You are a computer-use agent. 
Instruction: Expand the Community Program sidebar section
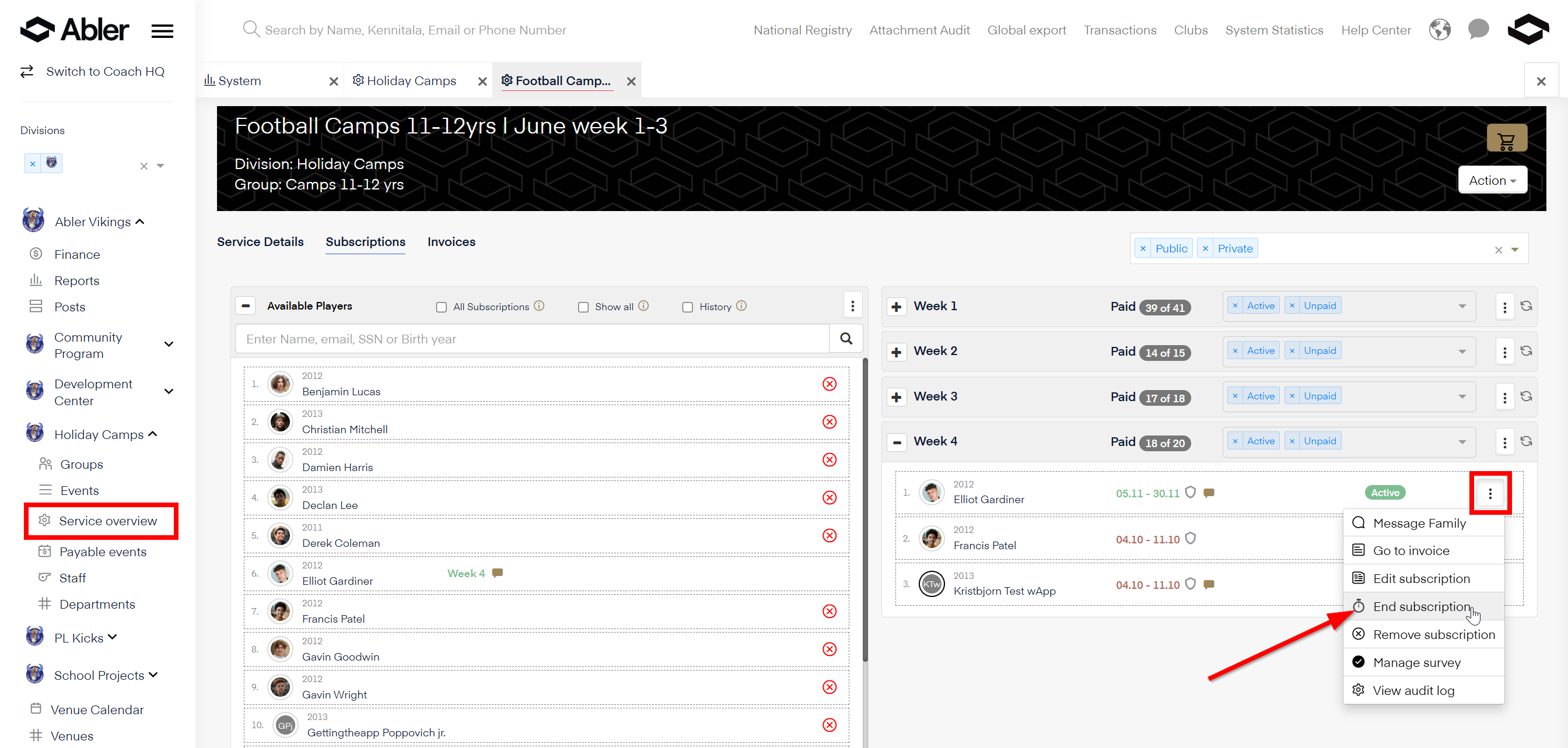click(x=169, y=345)
